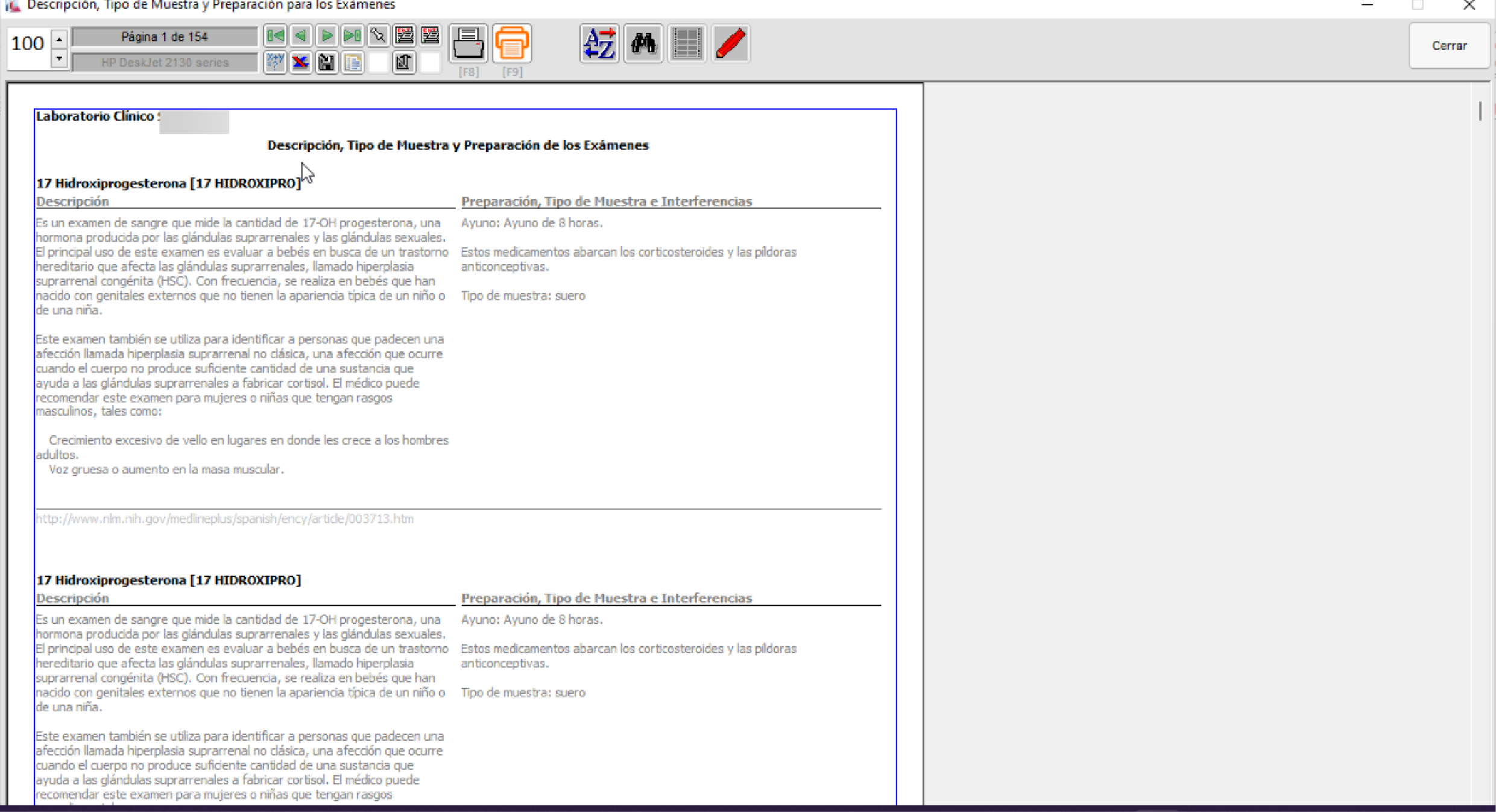
Task: Click the pushpin tool icon
Action: pos(378,36)
